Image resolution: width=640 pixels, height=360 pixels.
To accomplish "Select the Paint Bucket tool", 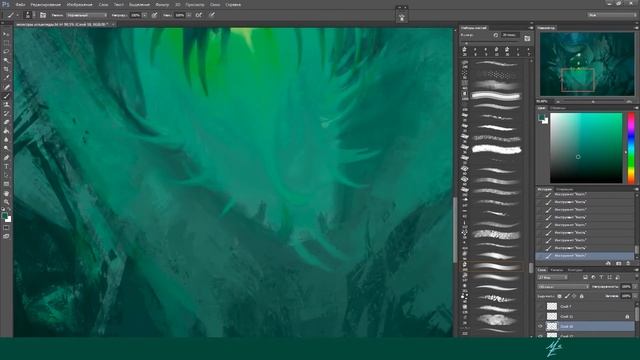I will pyautogui.click(x=6, y=131).
